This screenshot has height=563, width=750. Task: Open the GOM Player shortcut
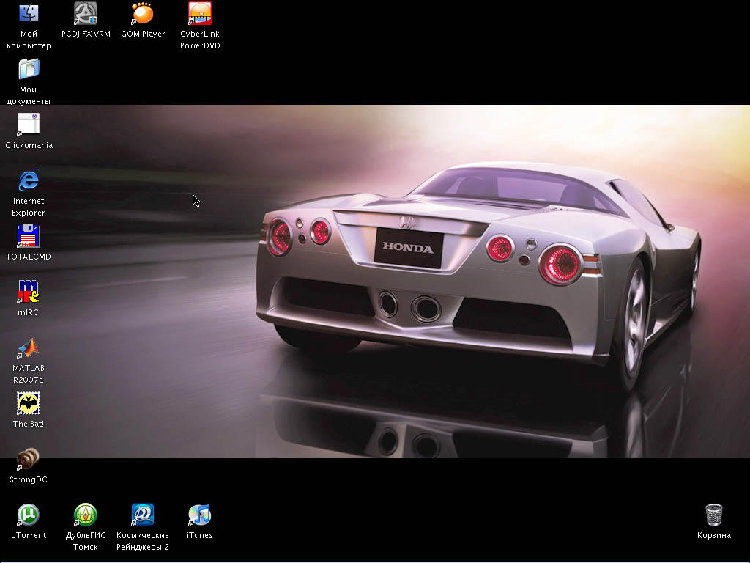click(x=143, y=13)
